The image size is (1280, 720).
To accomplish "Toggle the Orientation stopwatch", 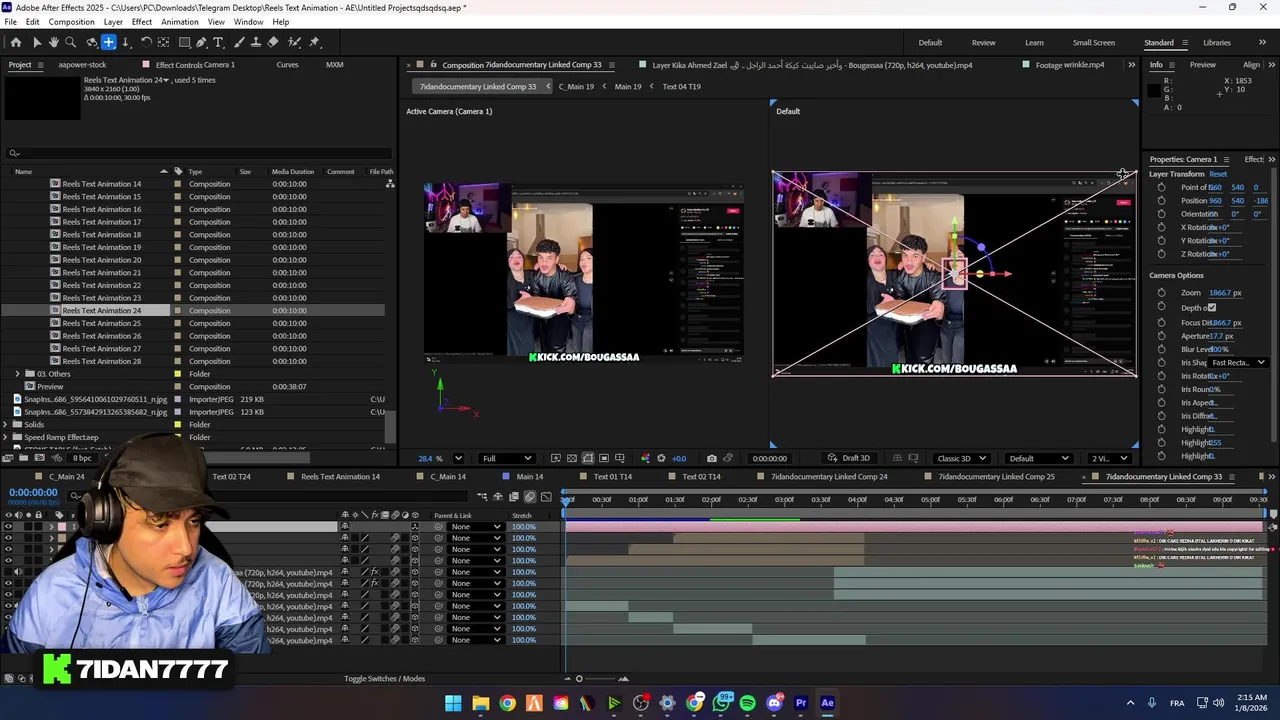I will [1161, 214].
